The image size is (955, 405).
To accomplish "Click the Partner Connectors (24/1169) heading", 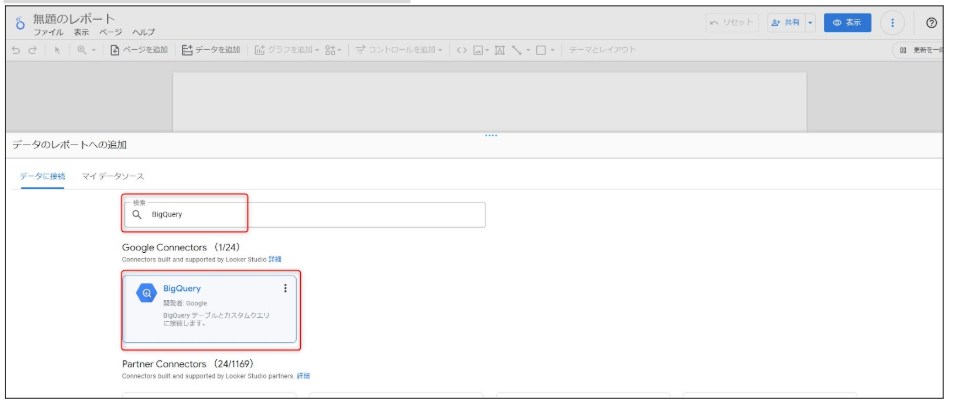I will (188, 364).
